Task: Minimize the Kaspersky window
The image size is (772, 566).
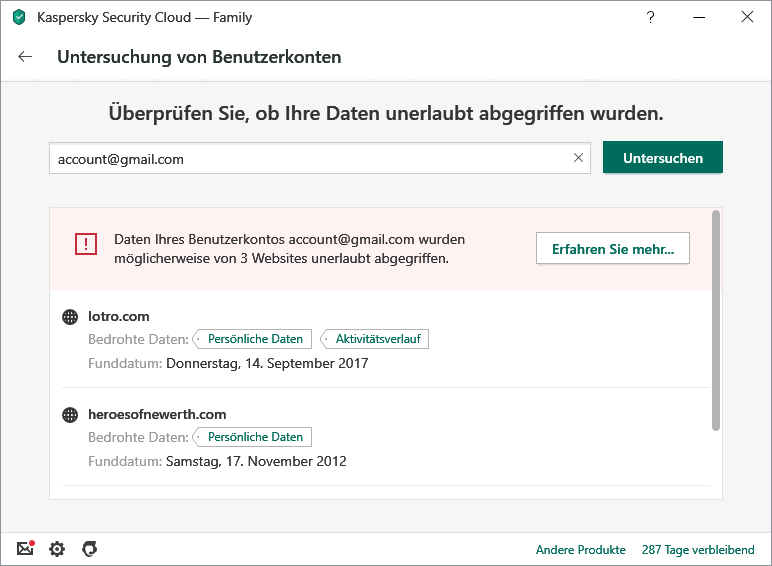Action: [699, 17]
